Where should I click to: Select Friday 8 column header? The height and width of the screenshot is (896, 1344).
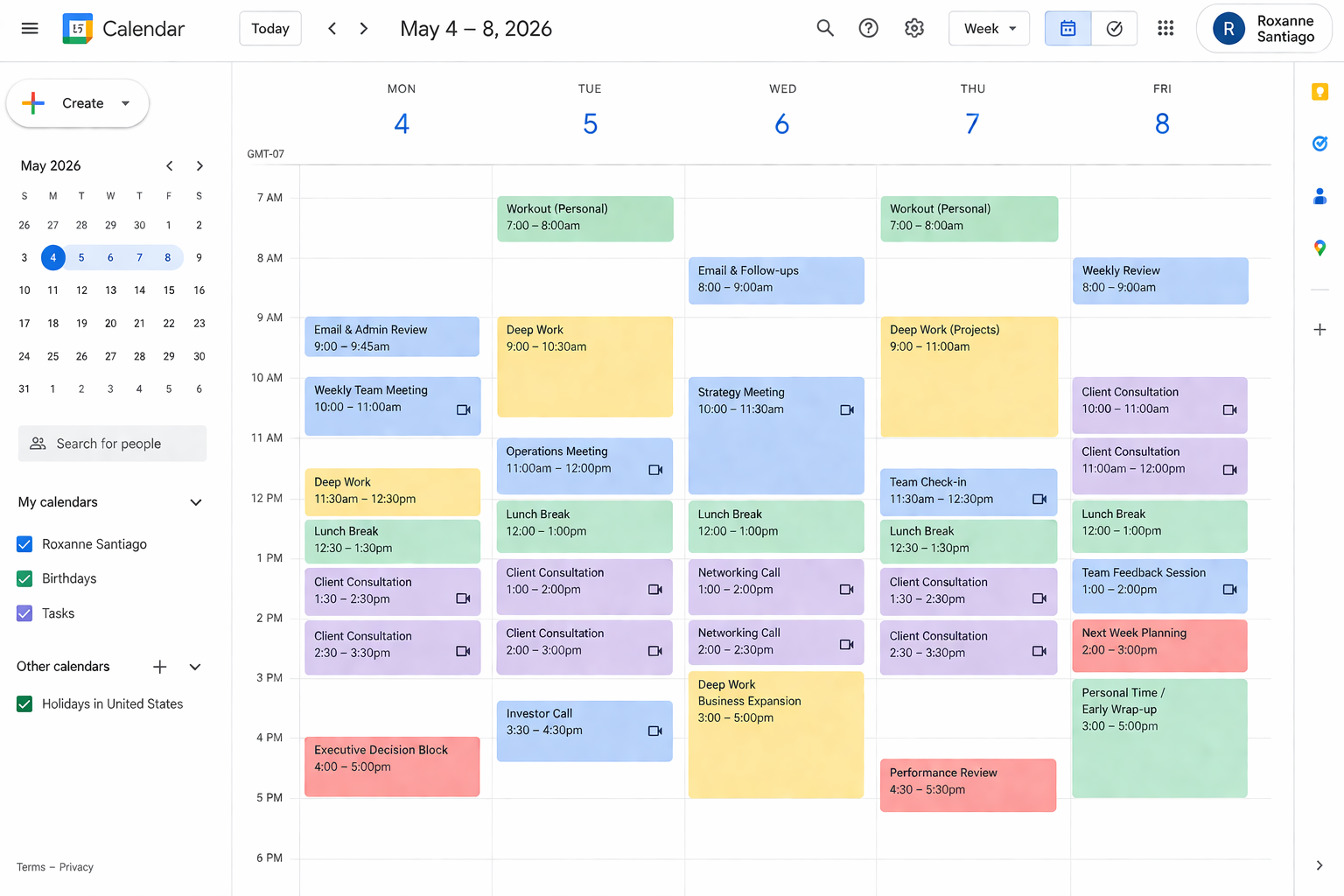coord(1162,124)
